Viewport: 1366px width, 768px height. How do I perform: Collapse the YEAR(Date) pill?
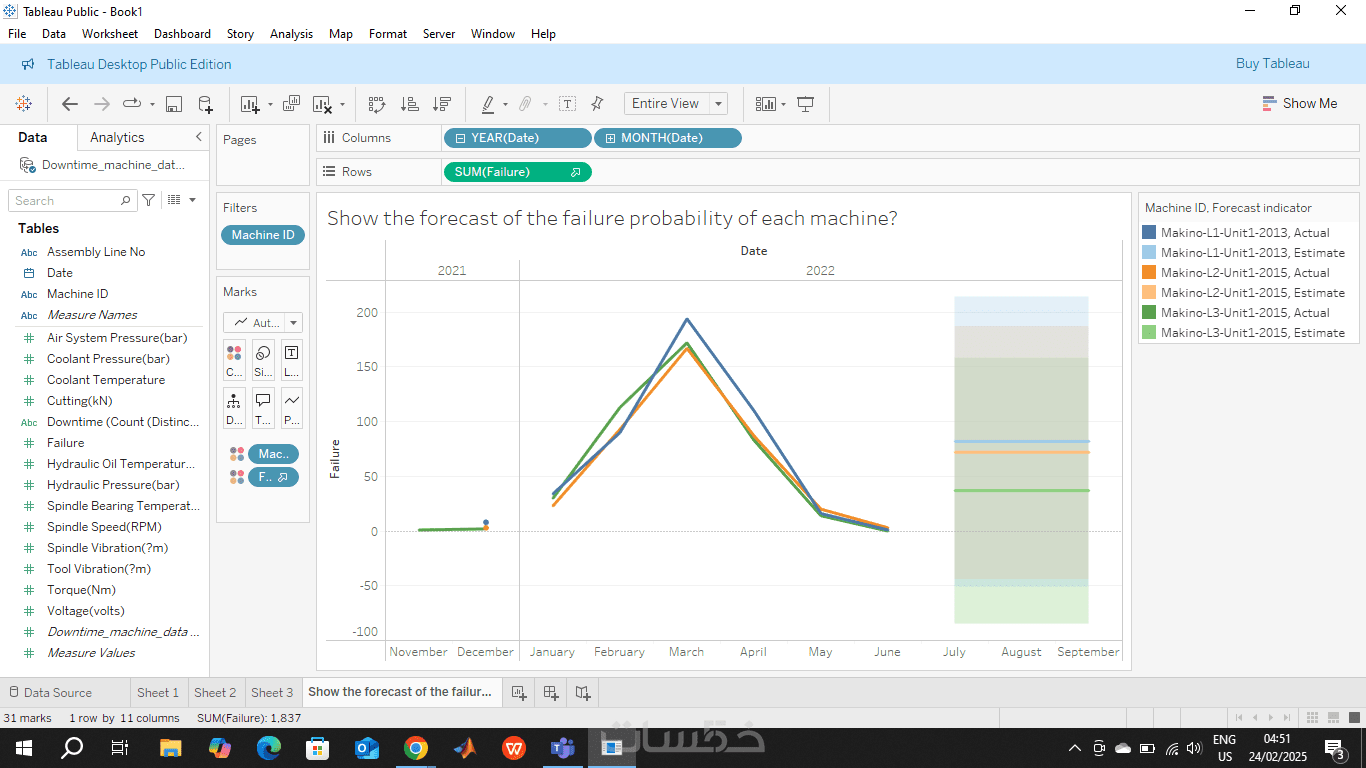[460, 138]
